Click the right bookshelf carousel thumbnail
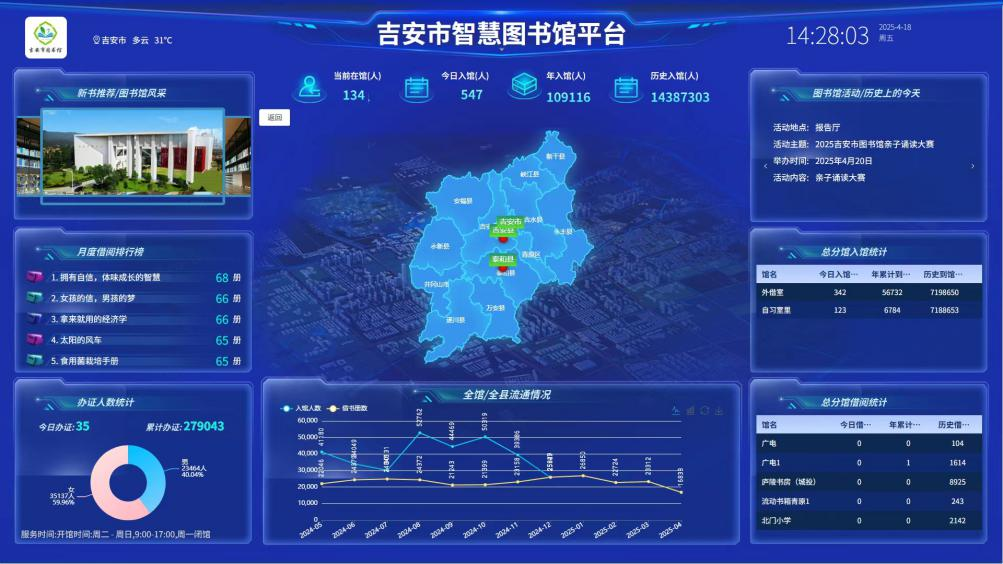Image resolution: width=1003 pixels, height=564 pixels. 238,155
